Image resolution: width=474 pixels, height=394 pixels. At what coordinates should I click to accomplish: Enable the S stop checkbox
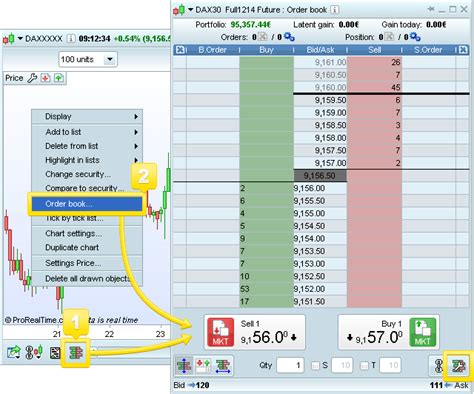(315, 366)
